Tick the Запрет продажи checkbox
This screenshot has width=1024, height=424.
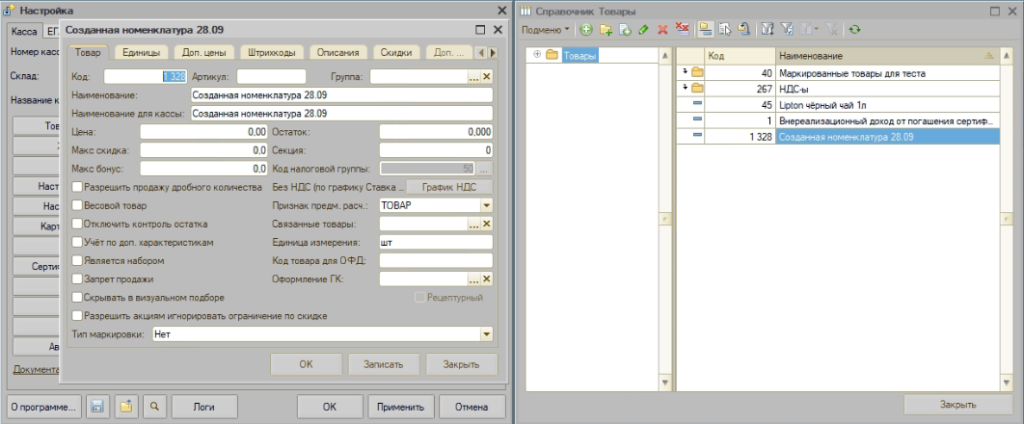(78, 279)
